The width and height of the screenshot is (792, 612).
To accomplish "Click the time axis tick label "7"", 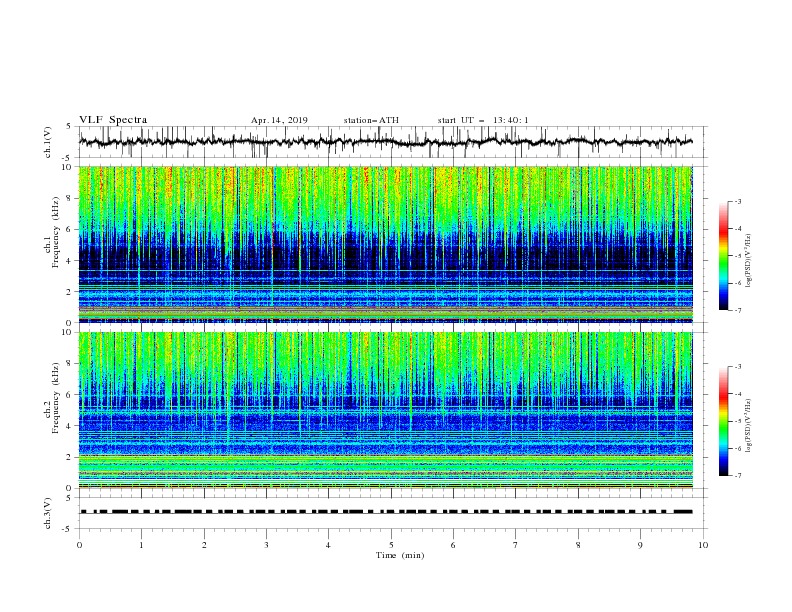I will coord(516,545).
